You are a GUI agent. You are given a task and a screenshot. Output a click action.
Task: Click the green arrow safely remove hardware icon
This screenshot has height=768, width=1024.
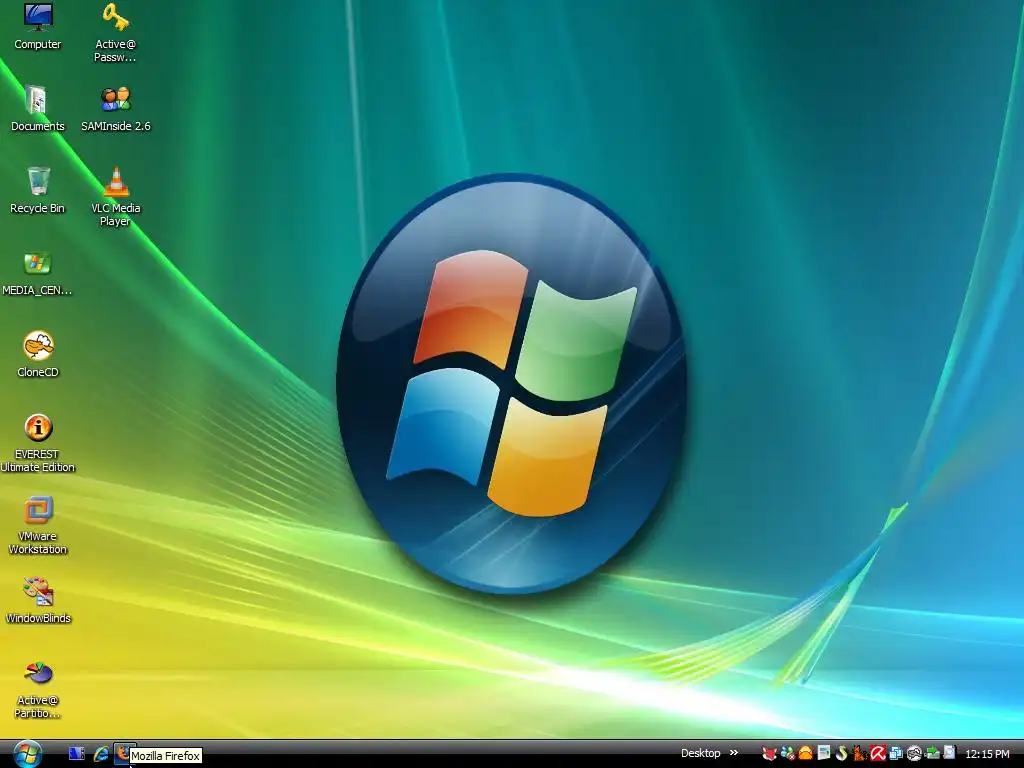pos(933,754)
